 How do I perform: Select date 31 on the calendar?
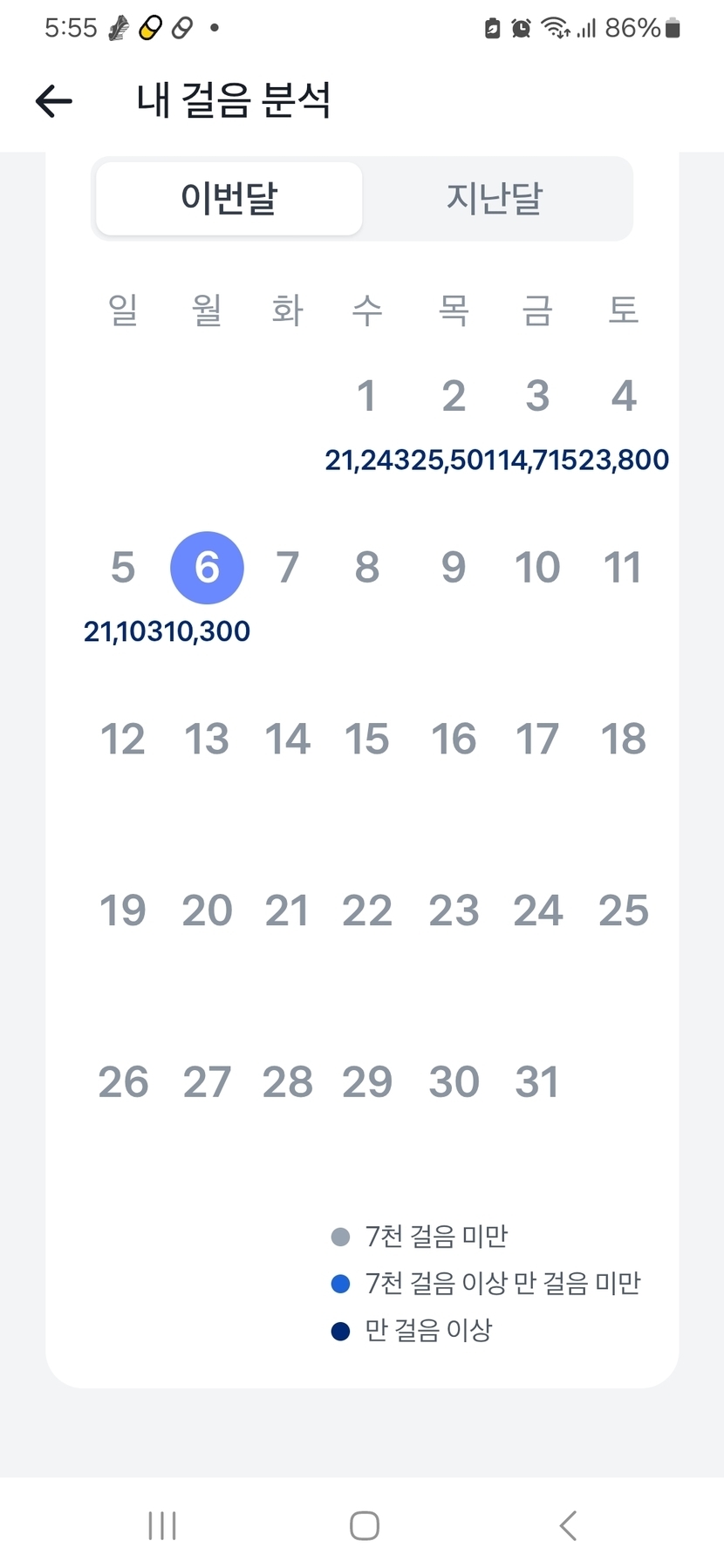(536, 1082)
